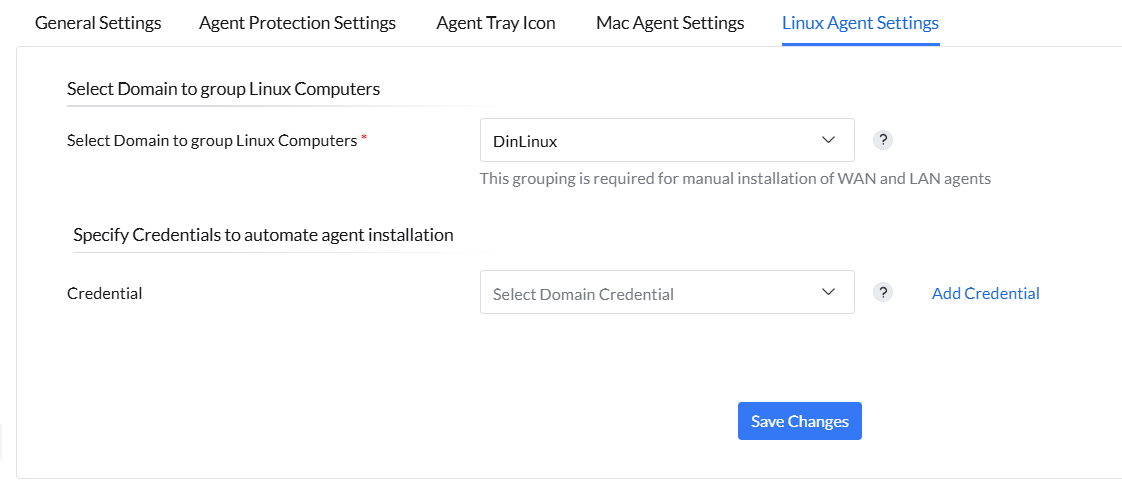Select the Mac Agent Settings tab

670,23
